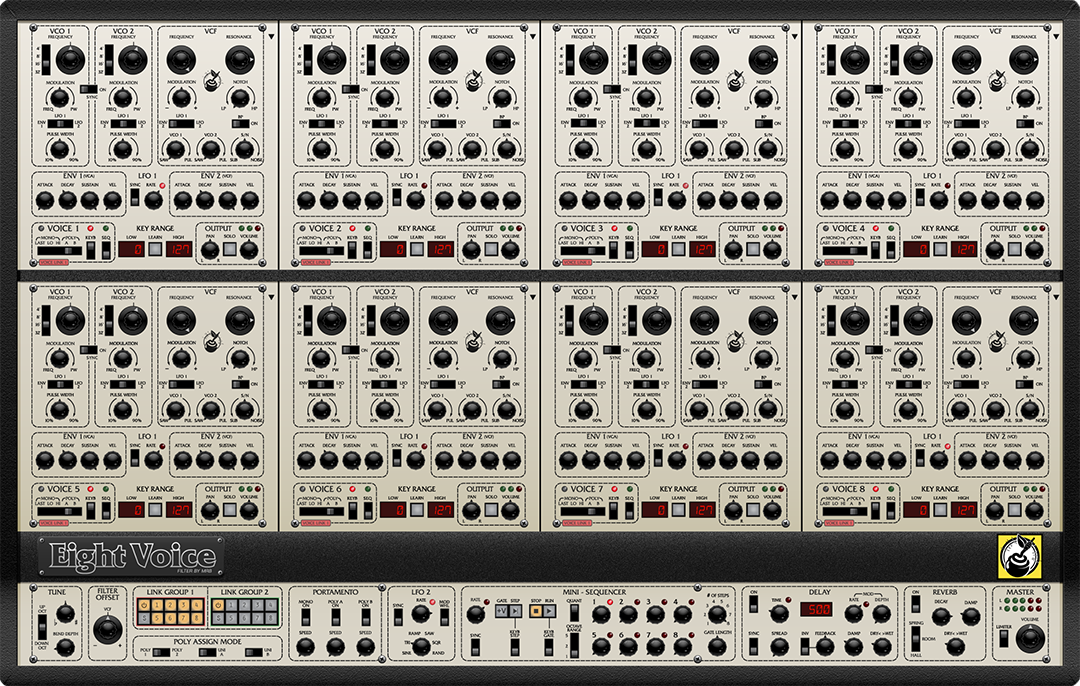Click the +V step-entry icon in Mini-Sequencer
1080x686 pixels.
[x=500, y=611]
